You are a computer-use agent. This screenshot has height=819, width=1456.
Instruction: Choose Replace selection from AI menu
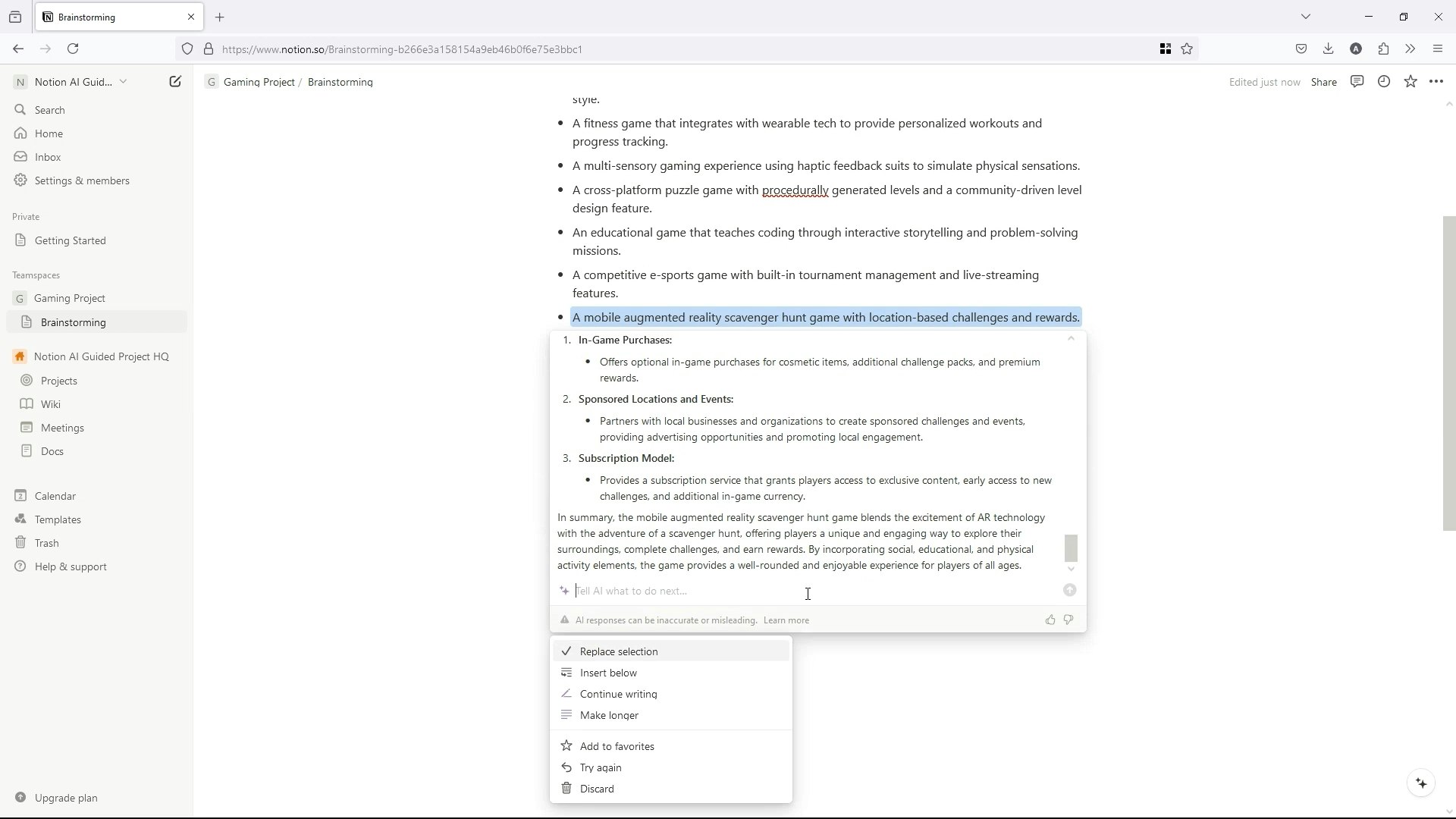coord(618,651)
